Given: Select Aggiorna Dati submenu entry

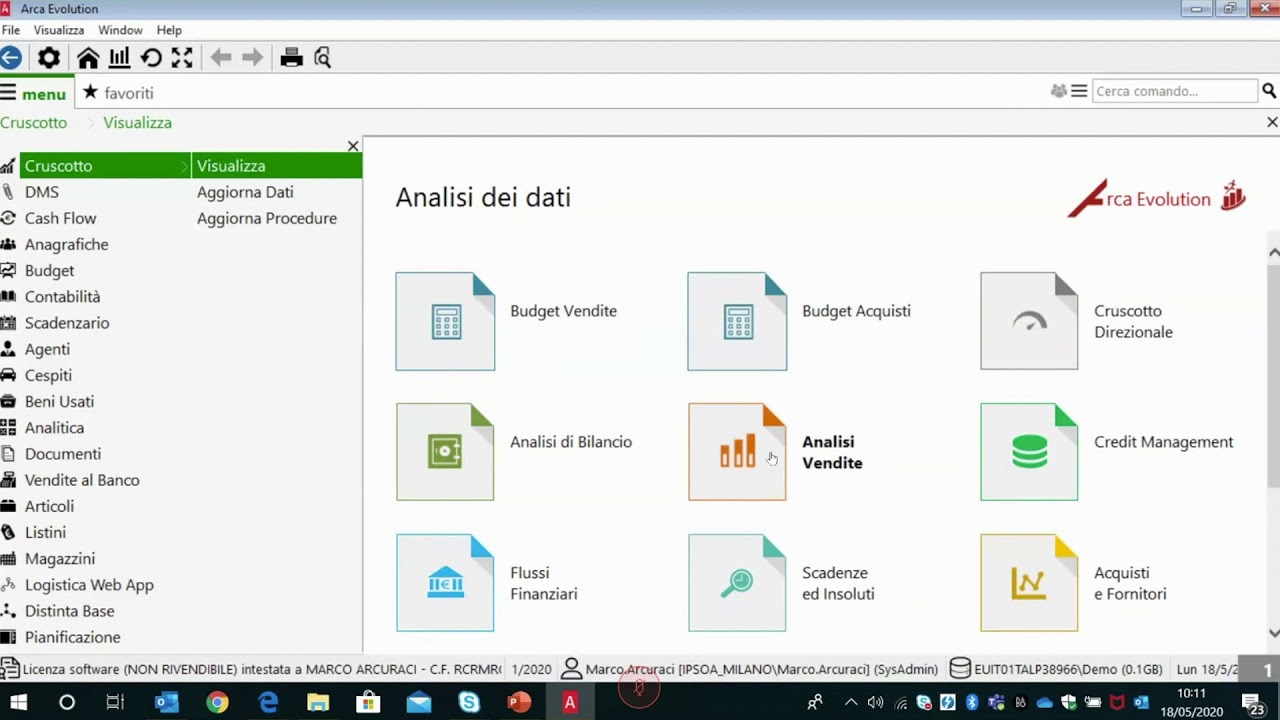Looking at the screenshot, I should (x=245, y=192).
